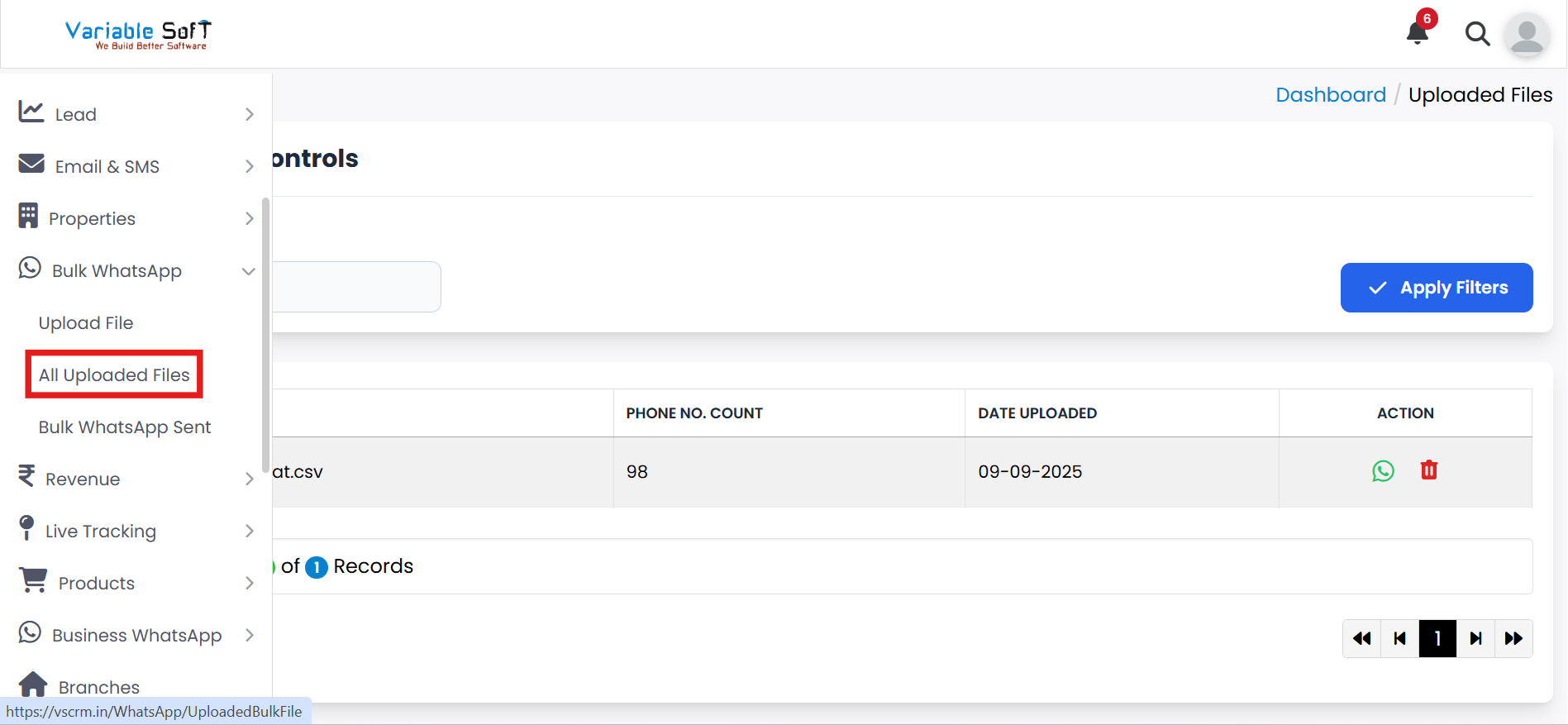Screen dimensions: 1568x725
Task: Click the next page icon
Action: tap(1475, 638)
